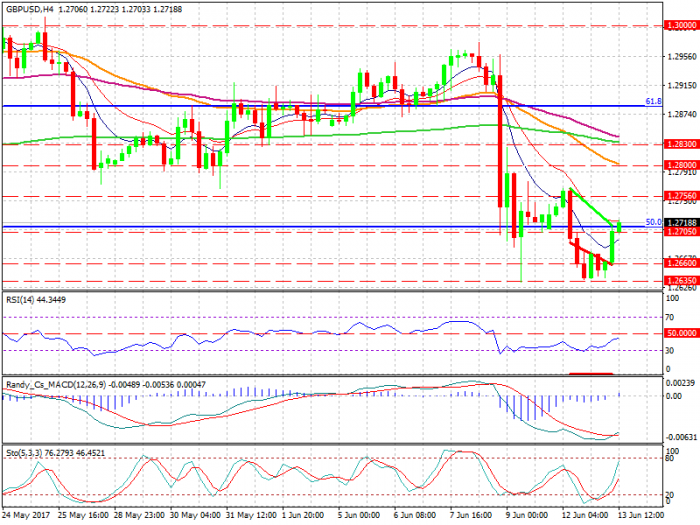The width and height of the screenshot is (700, 525).
Task: Click the 30 May 04:00 time label
Action: pos(196,515)
